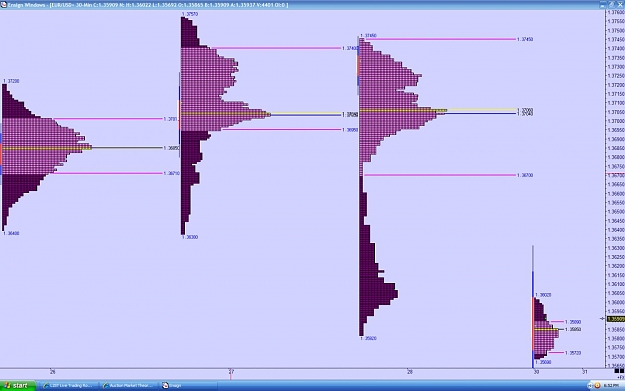Screen dimensions: 625x391
Task: Click the 1.37200 high label of profile 26
Action: [11, 81]
